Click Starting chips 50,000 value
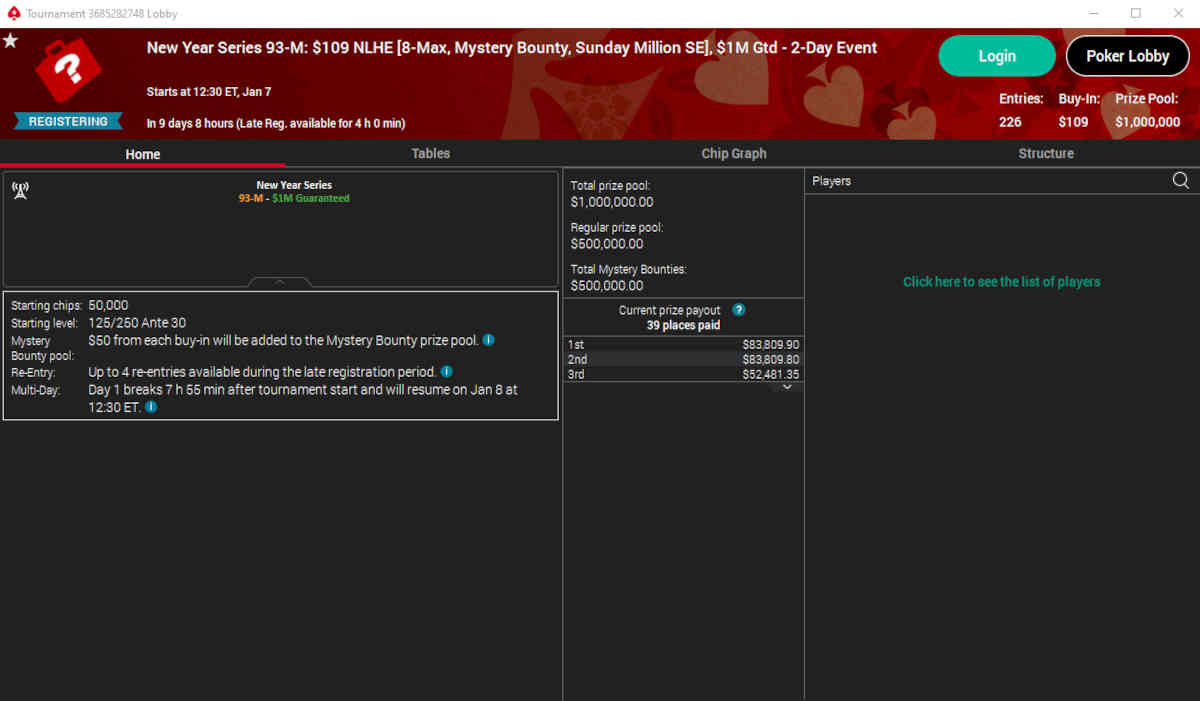This screenshot has height=701, width=1200. (108, 305)
